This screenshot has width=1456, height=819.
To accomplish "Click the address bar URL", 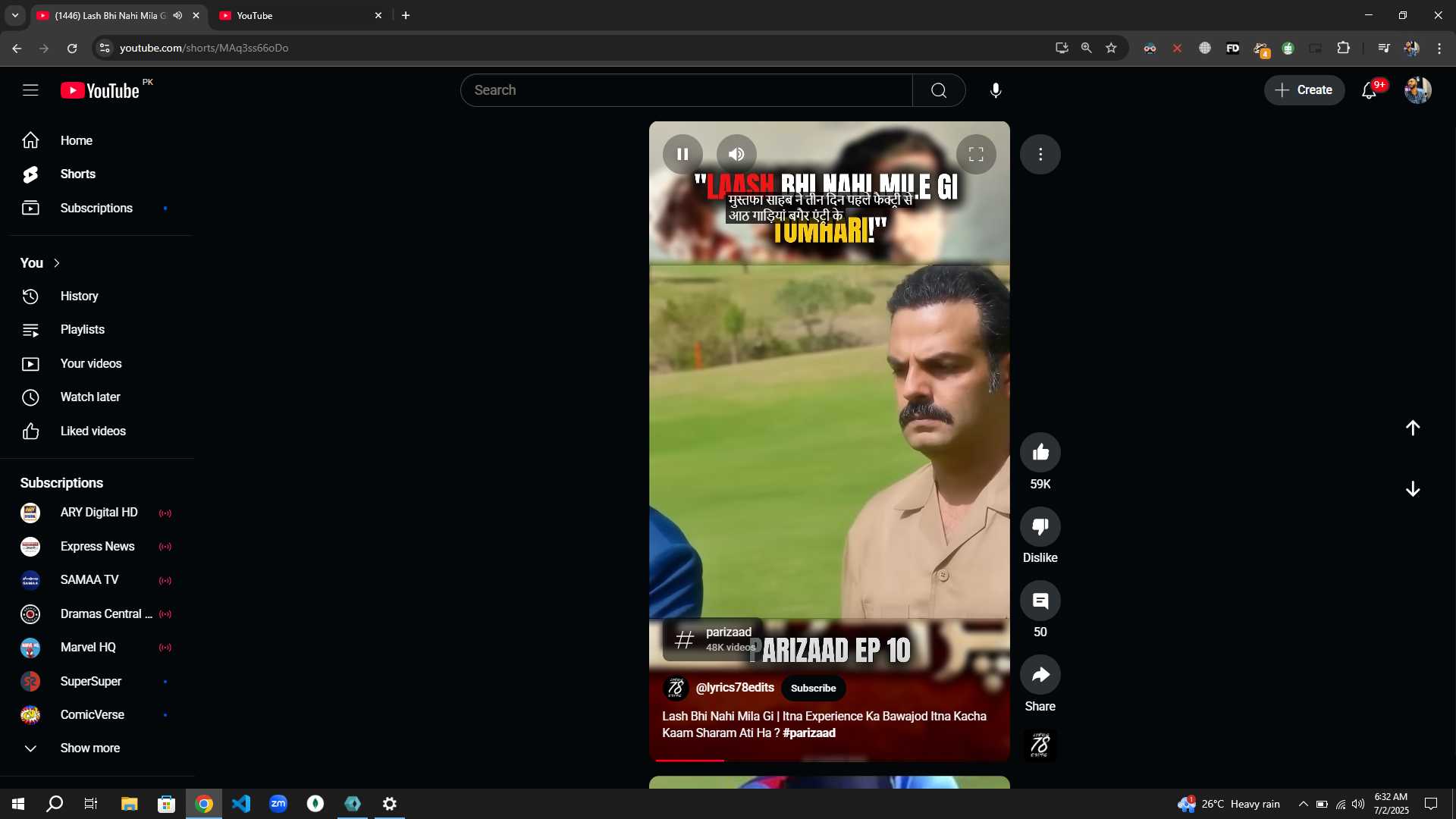I will [204, 48].
